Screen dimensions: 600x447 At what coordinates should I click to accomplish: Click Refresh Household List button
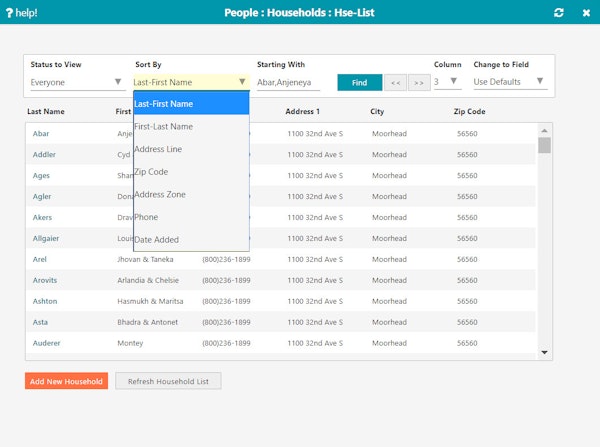[168, 381]
